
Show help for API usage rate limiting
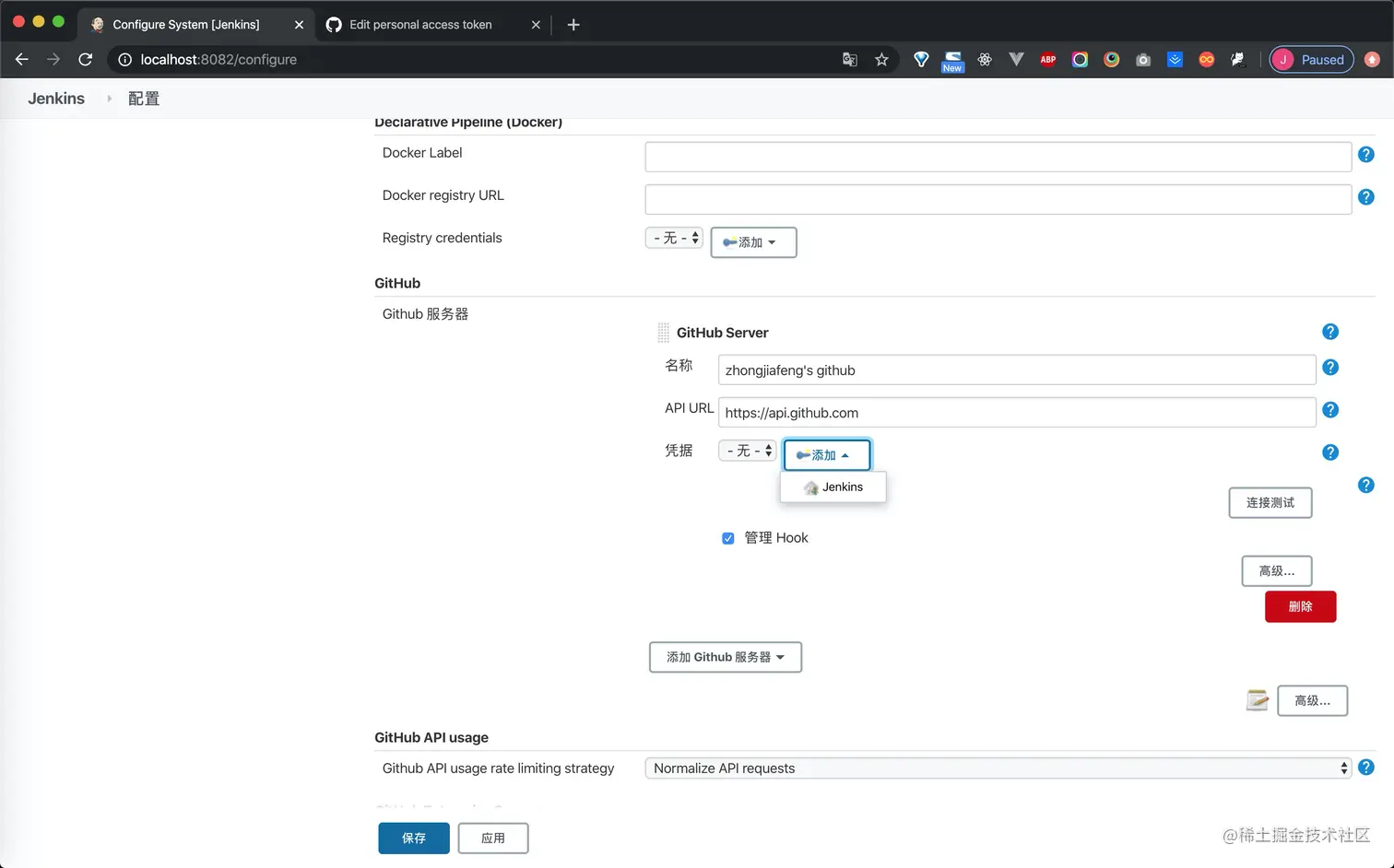pyautogui.click(x=1366, y=768)
